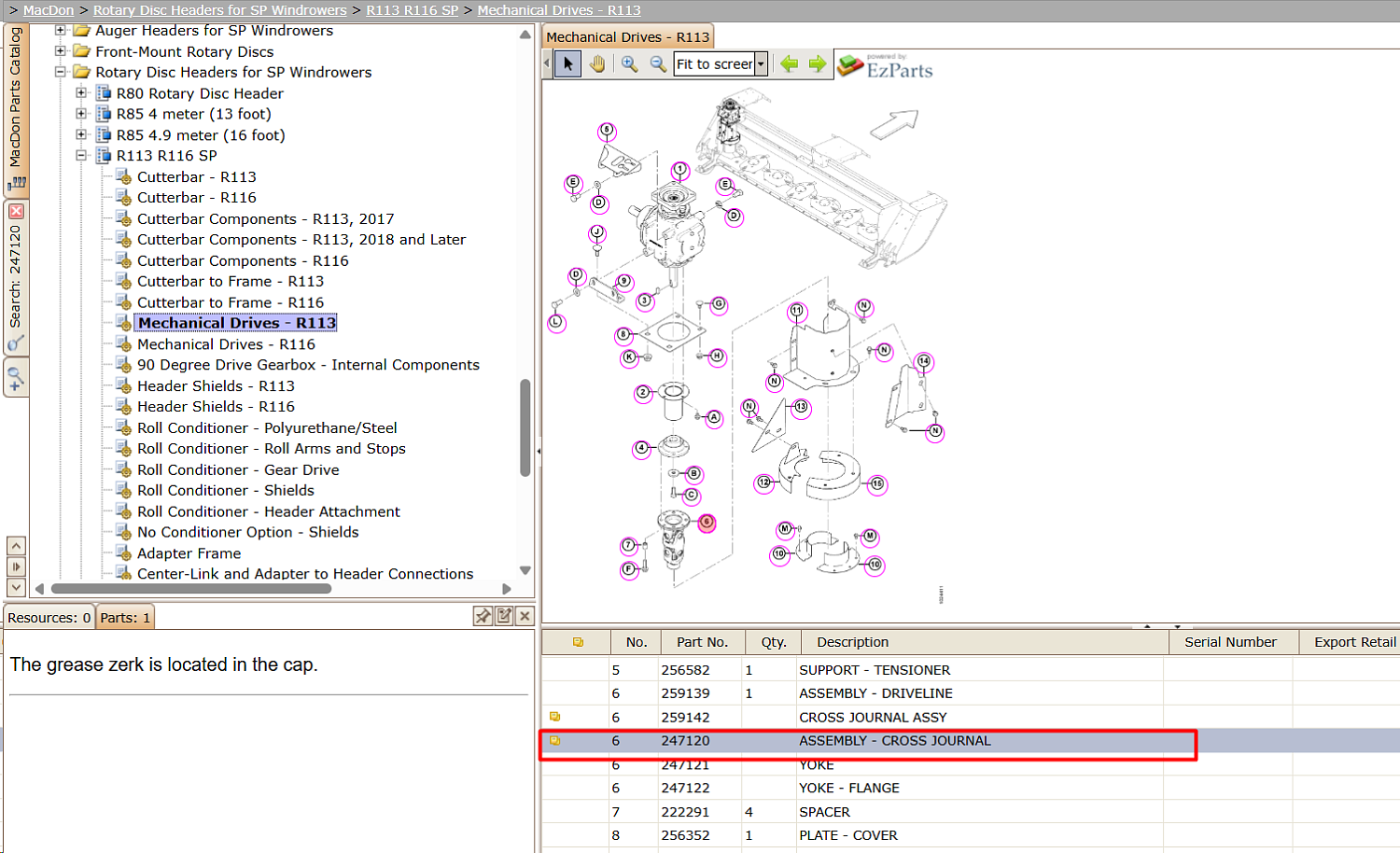Open Mechanical Drives - R116 in the tree
This screenshot has width=1400, height=853.
tap(226, 344)
